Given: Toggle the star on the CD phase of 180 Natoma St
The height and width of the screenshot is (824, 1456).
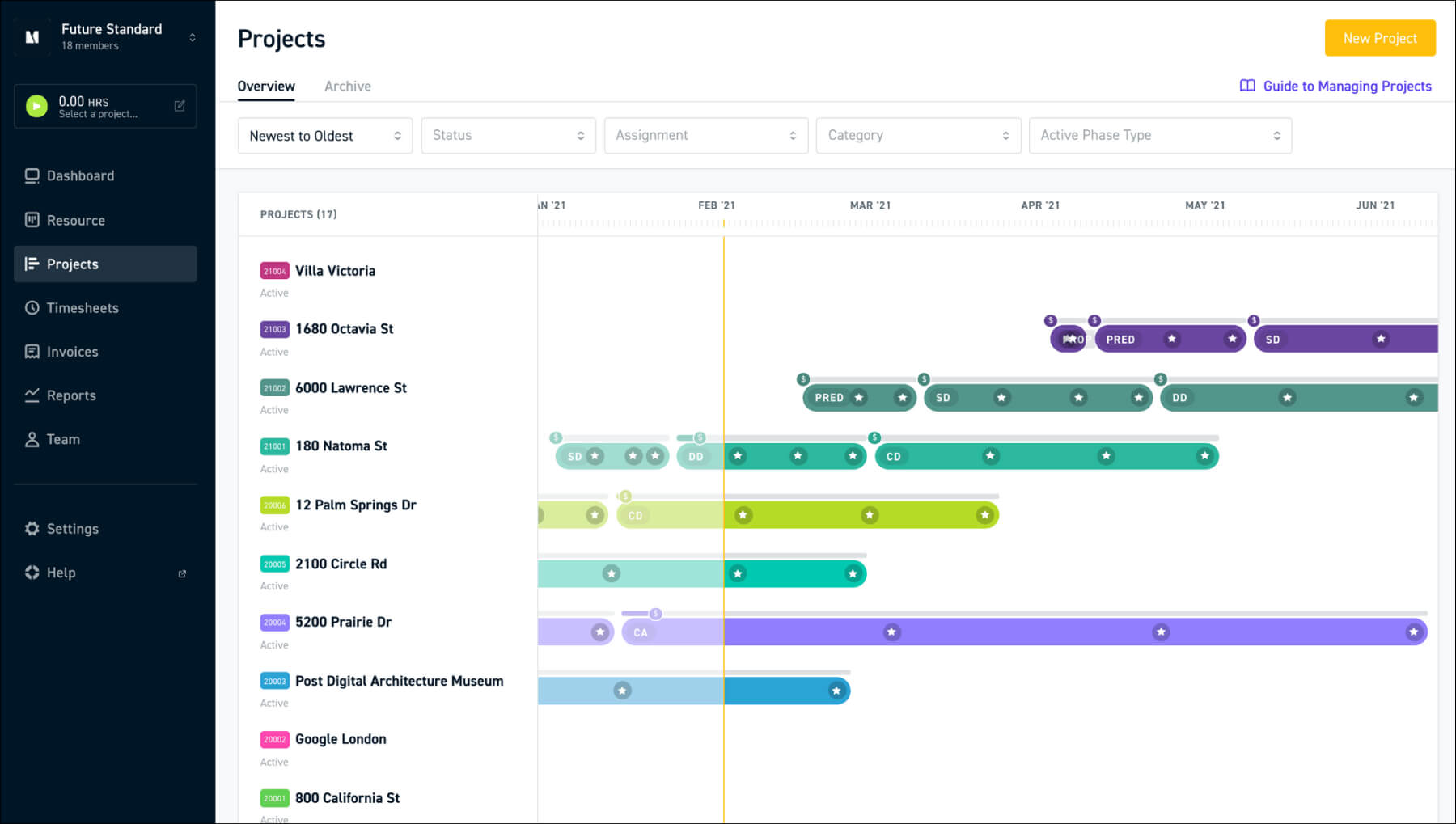Looking at the screenshot, I should click(991, 456).
